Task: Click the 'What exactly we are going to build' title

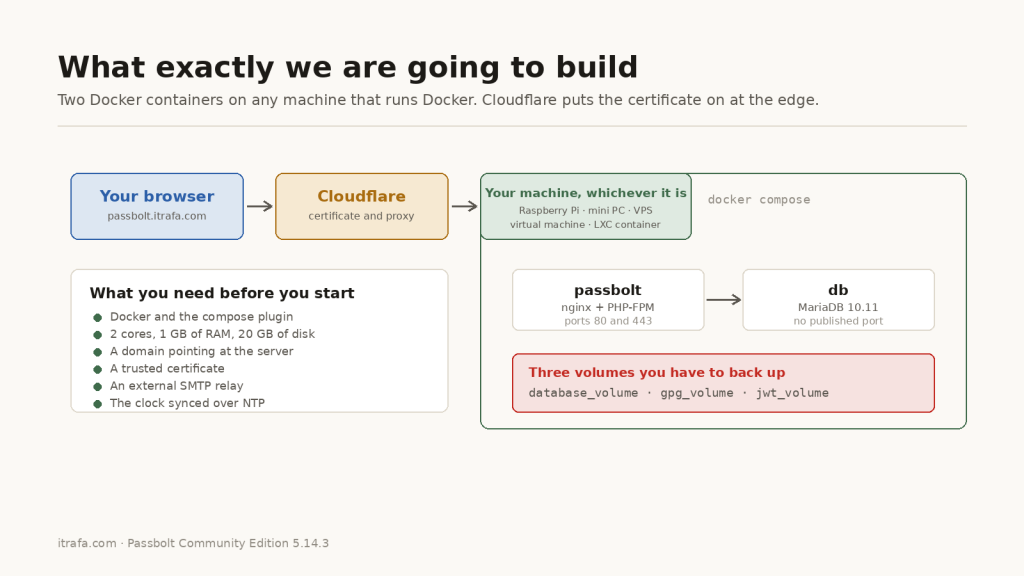Action: coord(347,67)
